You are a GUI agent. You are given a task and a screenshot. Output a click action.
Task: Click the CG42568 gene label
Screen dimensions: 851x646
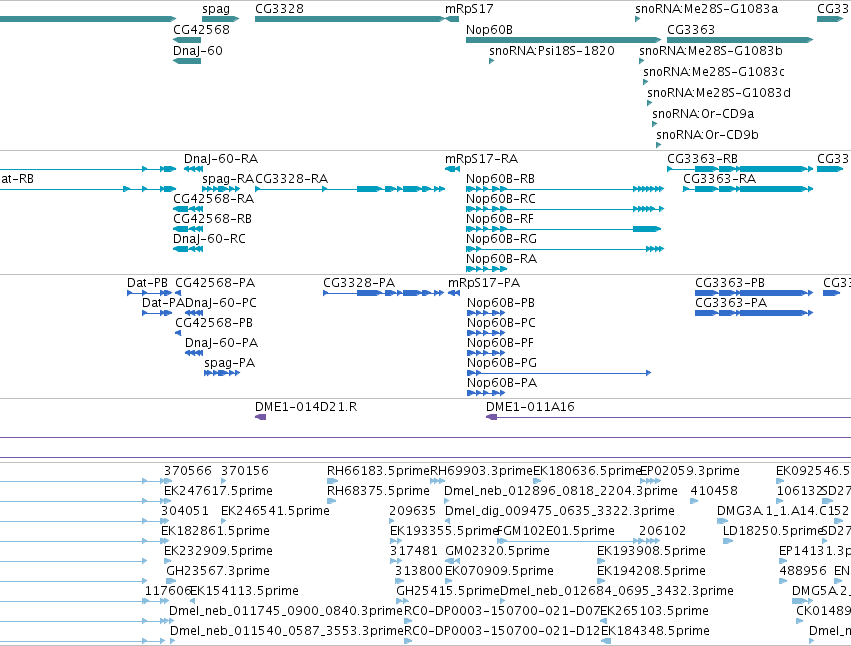[x=201, y=29]
